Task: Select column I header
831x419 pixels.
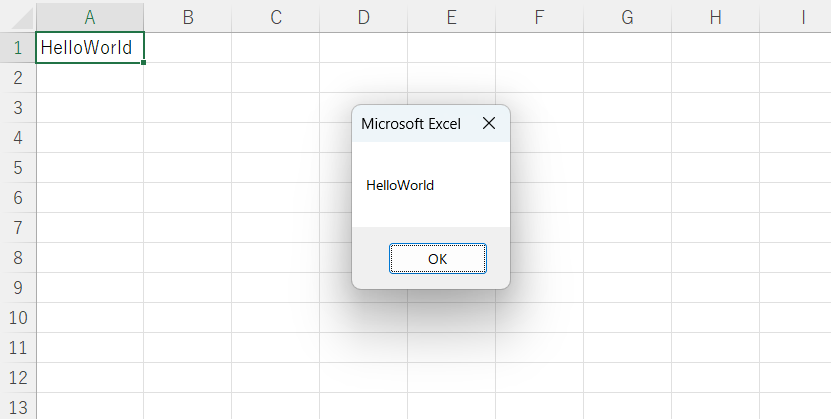Action: tap(803, 17)
